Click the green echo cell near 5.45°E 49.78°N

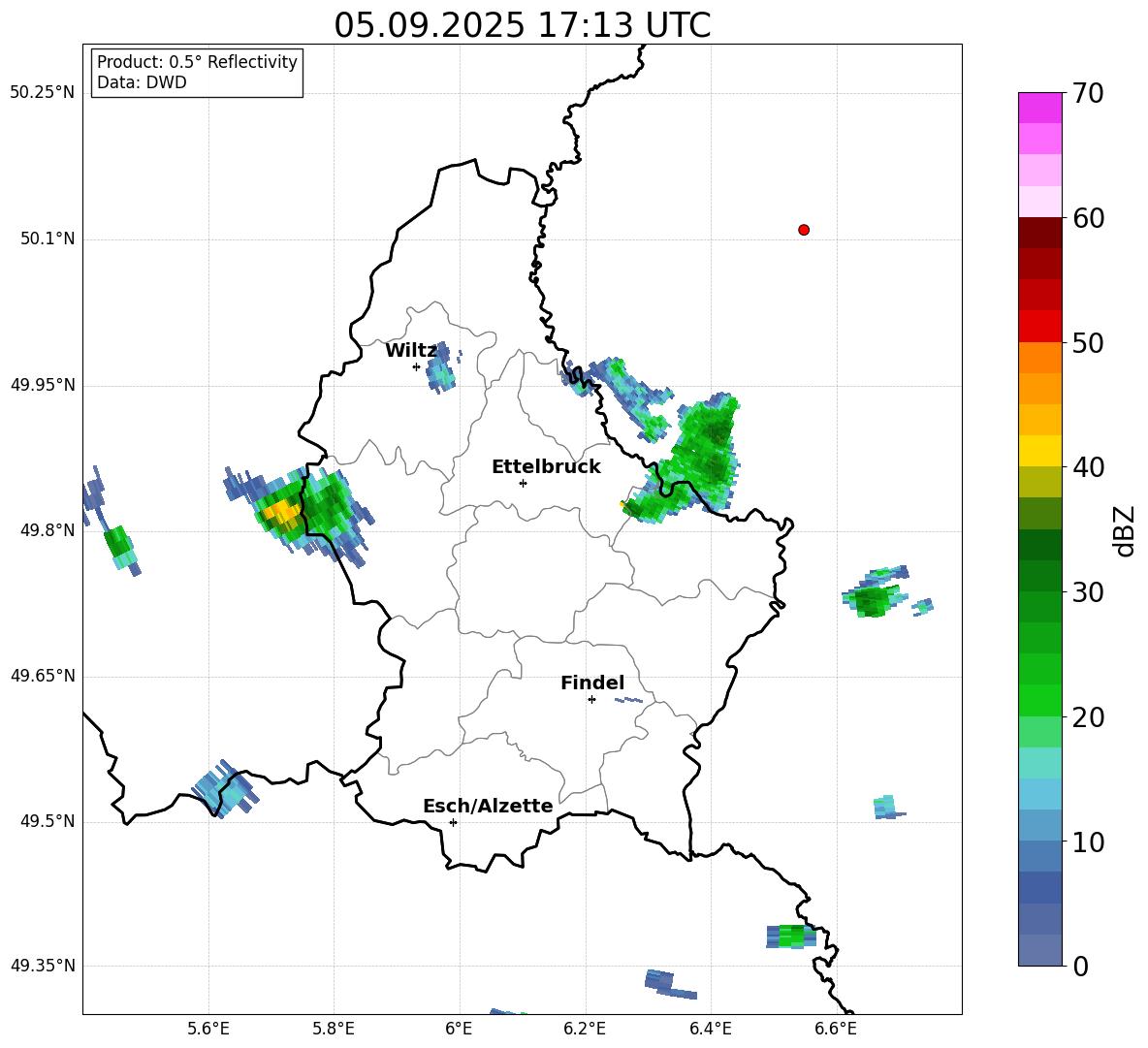[119, 548]
